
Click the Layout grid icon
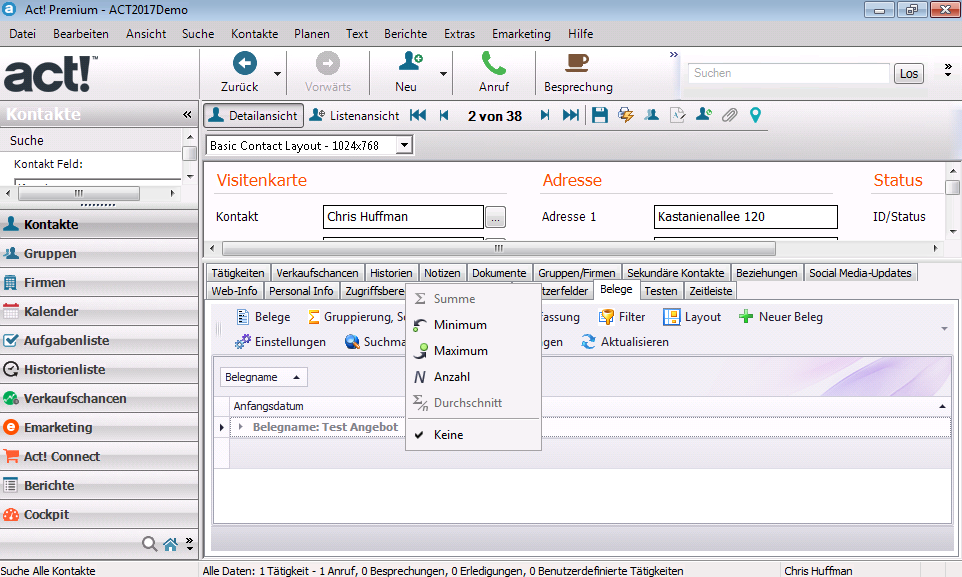(x=672, y=317)
